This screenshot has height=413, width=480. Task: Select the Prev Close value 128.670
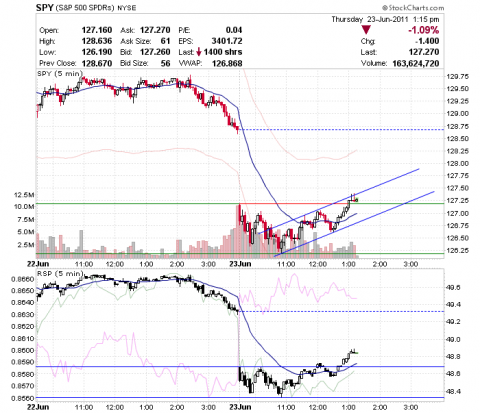[97, 63]
